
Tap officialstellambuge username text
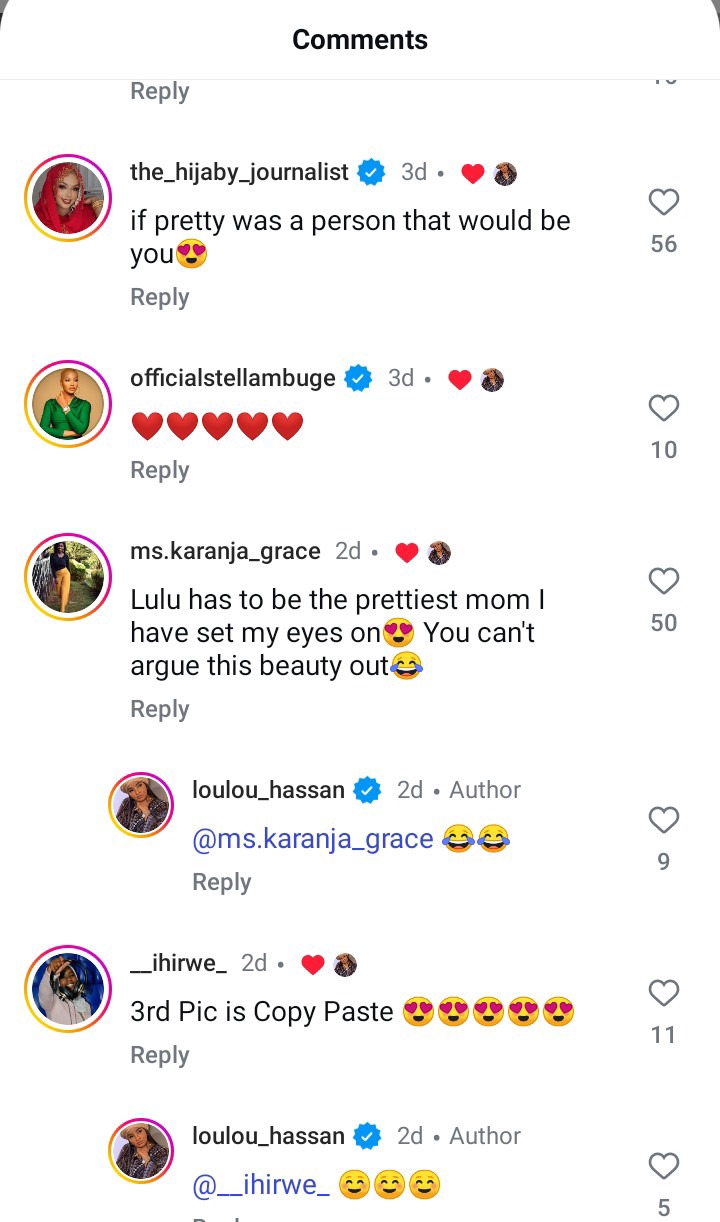click(x=233, y=378)
